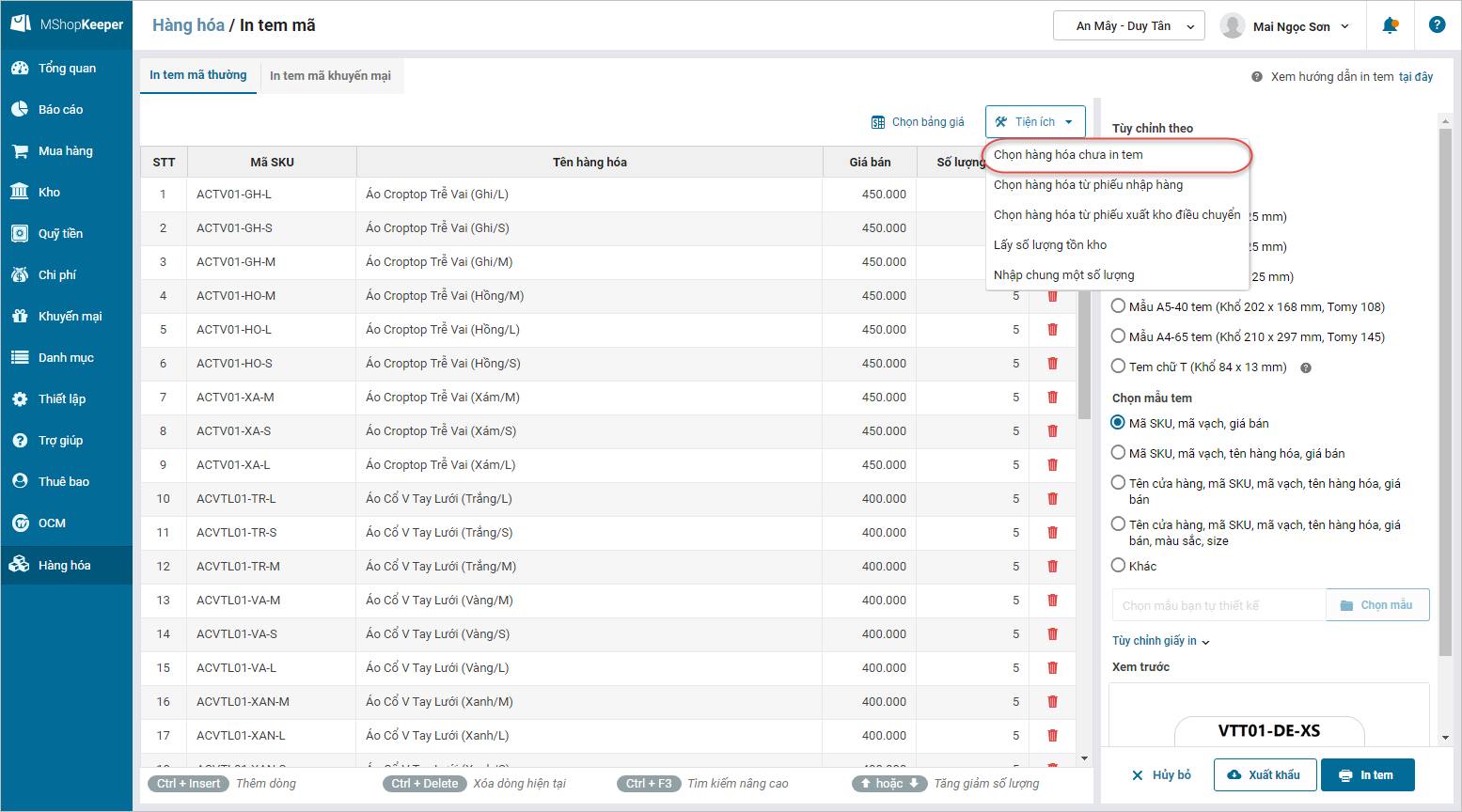Select the Khác radio option
The width and height of the screenshot is (1462, 812).
(1119, 565)
